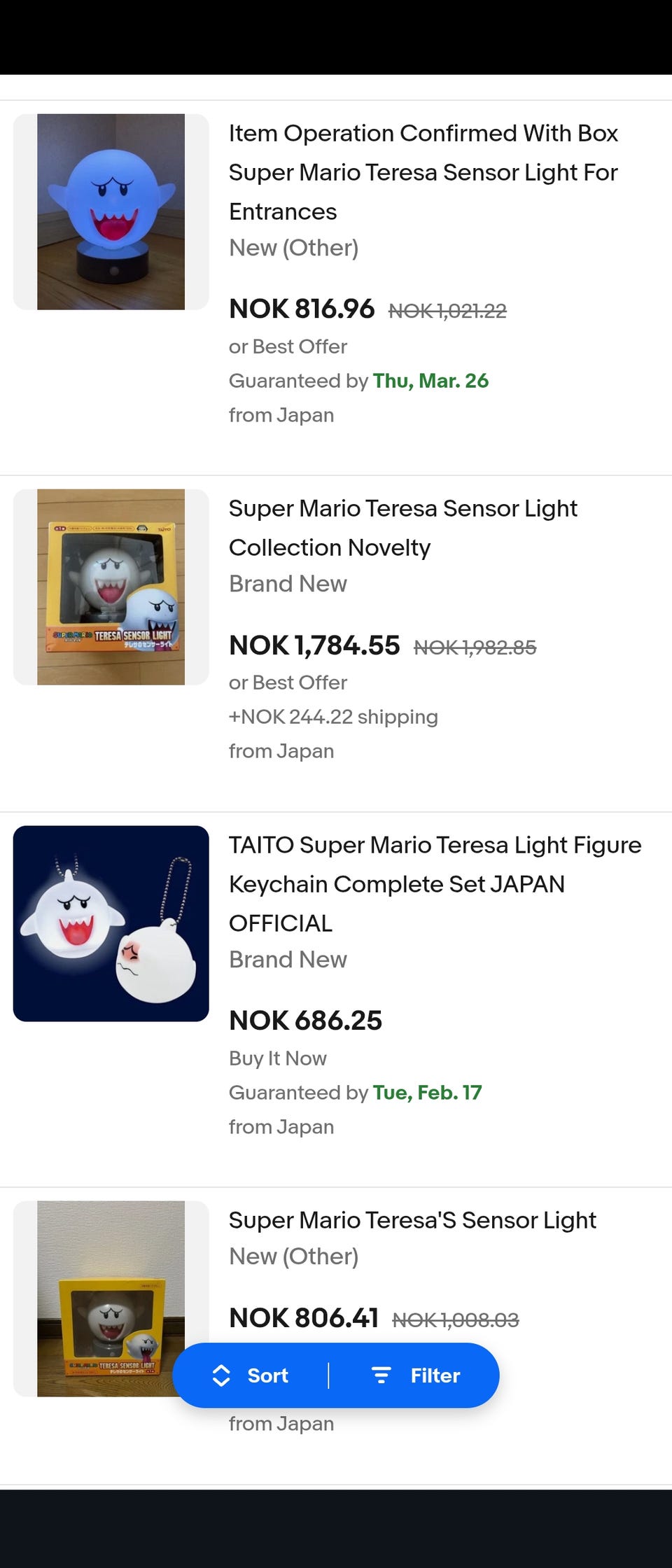This screenshot has height=1568, width=672.
Task: Tap 'Guaranteed by Thu, Mar. 26' text
Action: click(358, 381)
